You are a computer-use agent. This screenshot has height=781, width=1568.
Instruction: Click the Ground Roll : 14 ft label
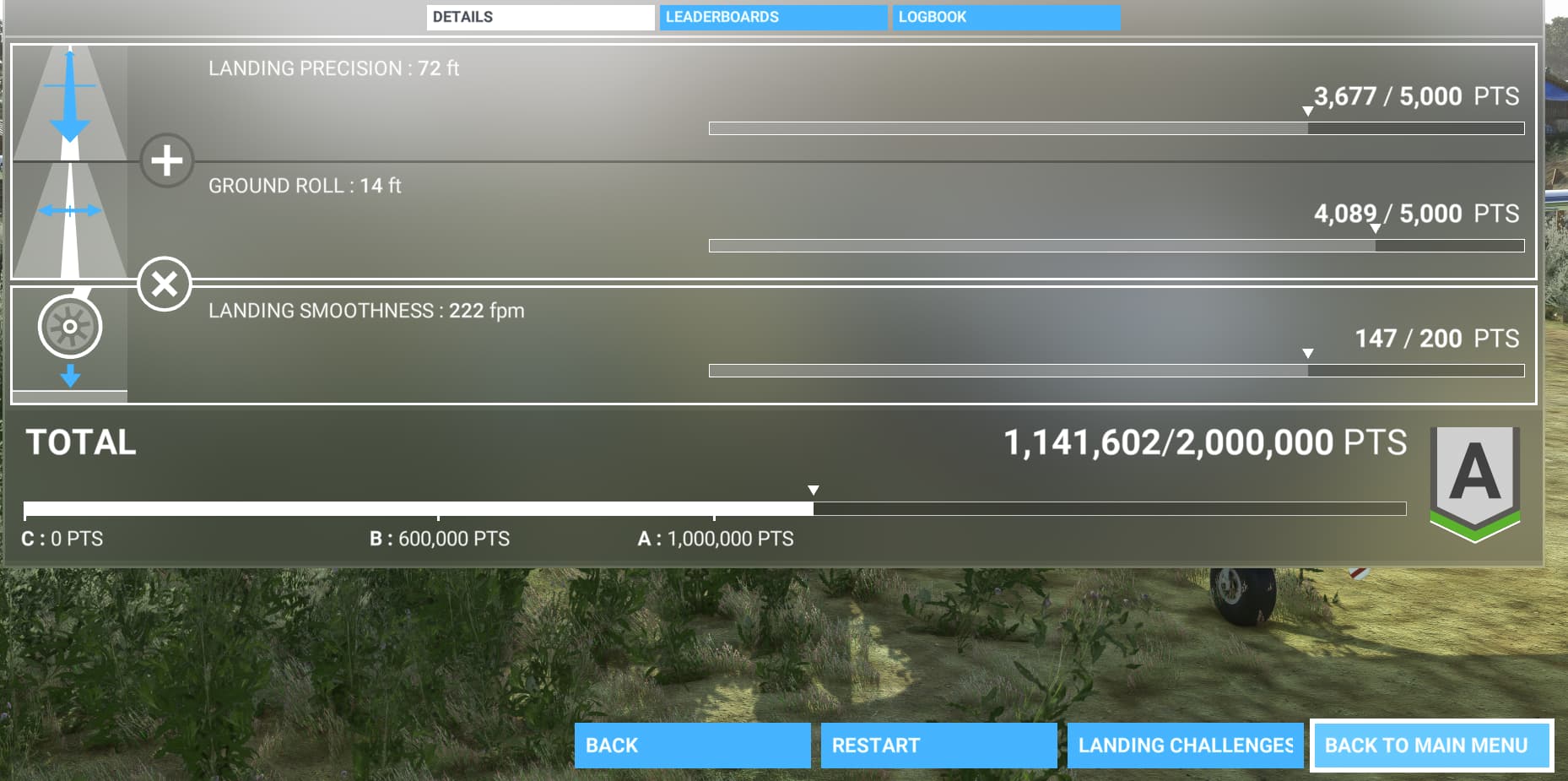click(x=305, y=186)
